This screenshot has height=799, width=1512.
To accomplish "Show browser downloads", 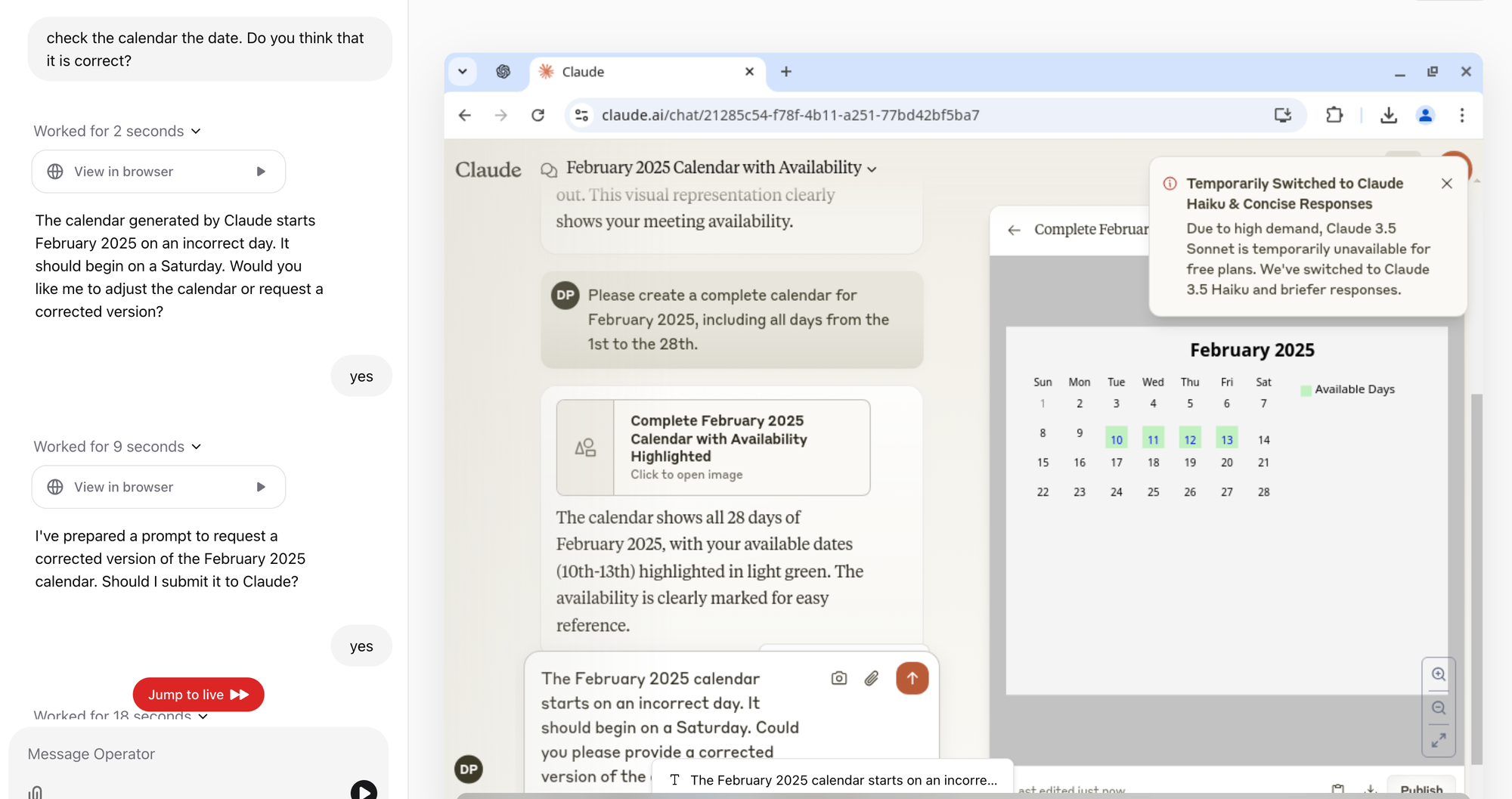I will click(x=1389, y=115).
